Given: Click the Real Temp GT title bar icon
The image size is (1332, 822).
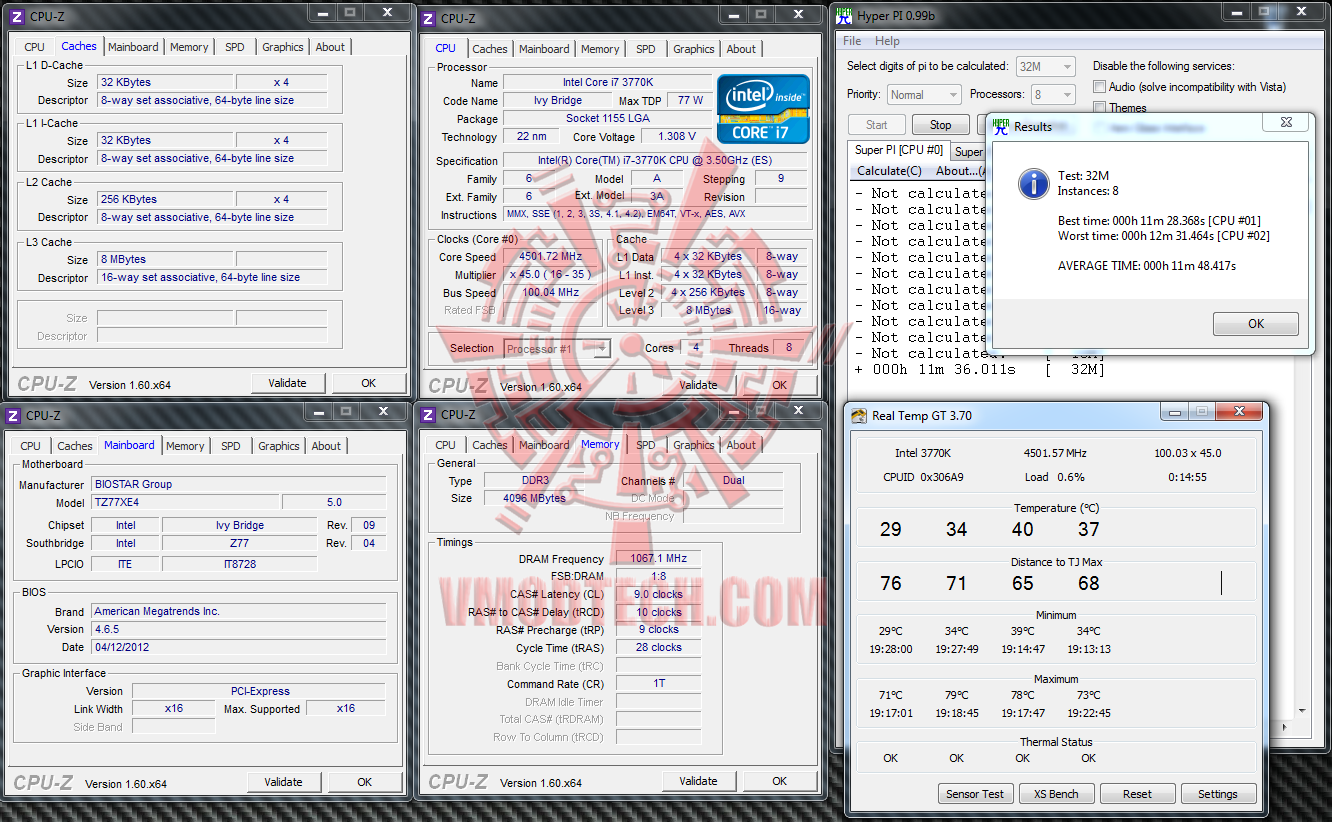Looking at the screenshot, I should (x=859, y=416).
